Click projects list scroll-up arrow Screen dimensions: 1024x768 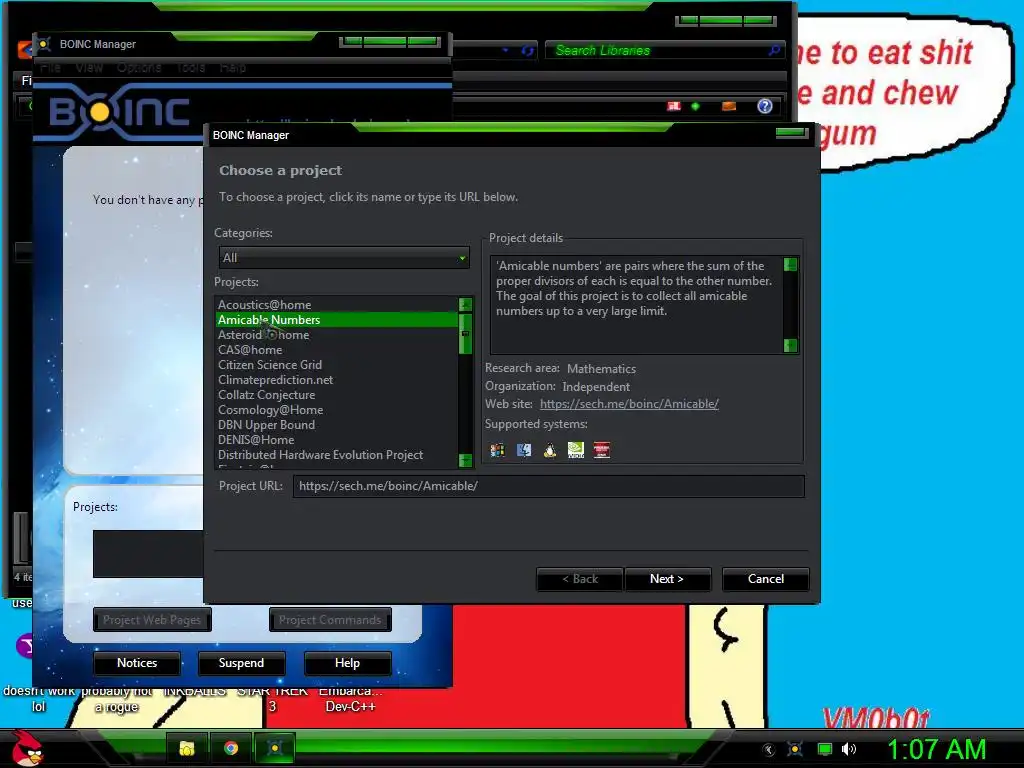(466, 304)
